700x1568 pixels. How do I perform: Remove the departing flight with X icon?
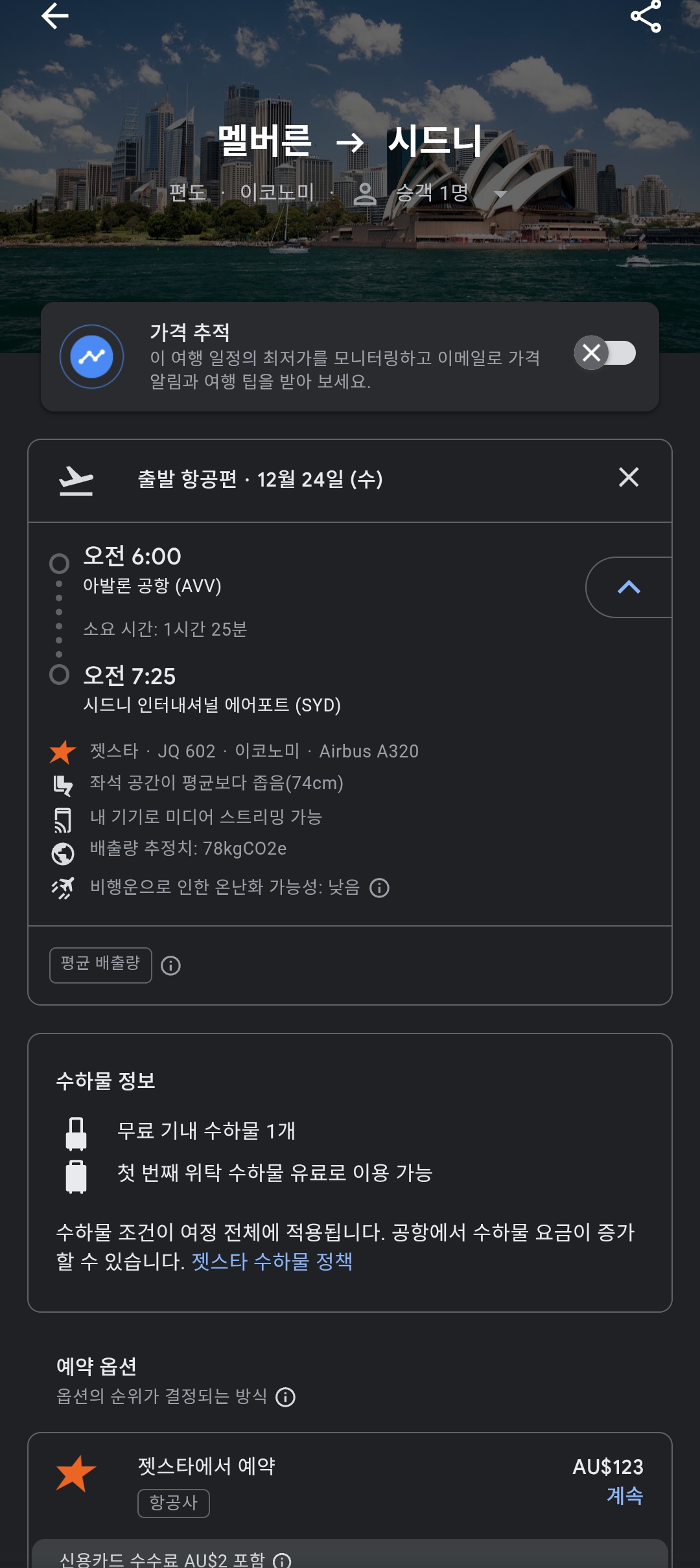[x=628, y=478]
